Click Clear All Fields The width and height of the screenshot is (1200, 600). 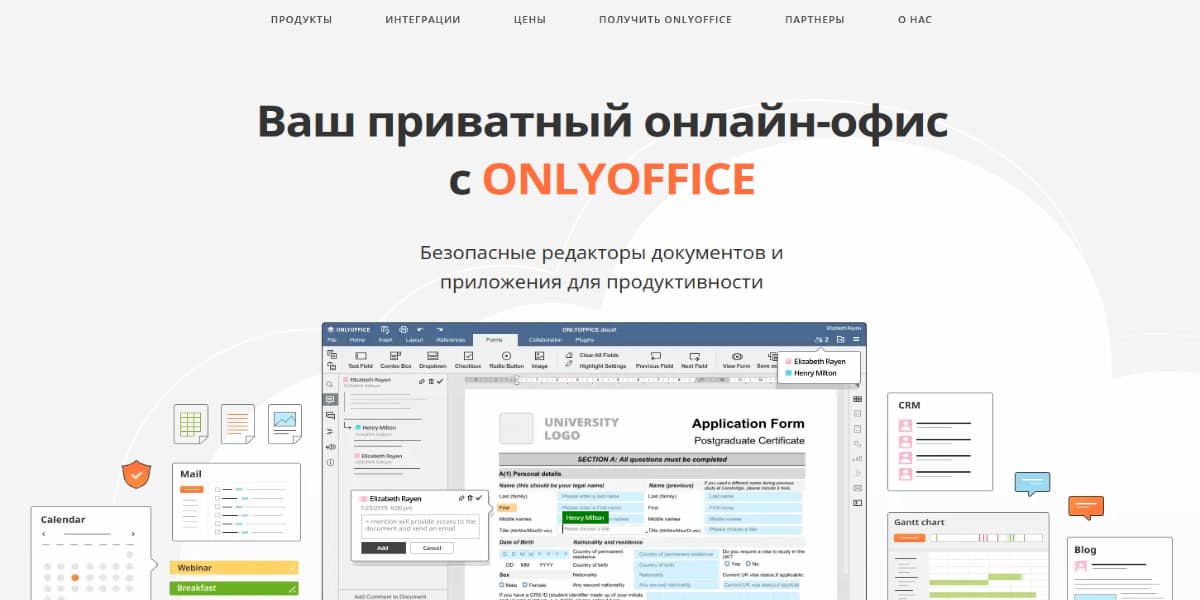click(x=600, y=355)
